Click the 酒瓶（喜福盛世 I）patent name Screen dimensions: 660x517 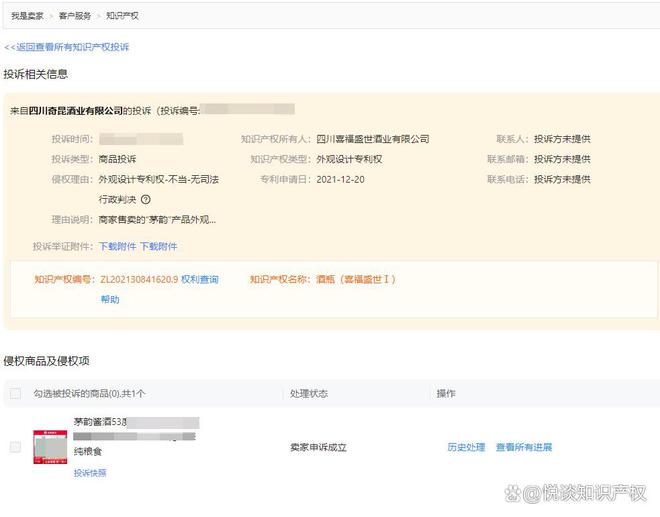[356, 279]
